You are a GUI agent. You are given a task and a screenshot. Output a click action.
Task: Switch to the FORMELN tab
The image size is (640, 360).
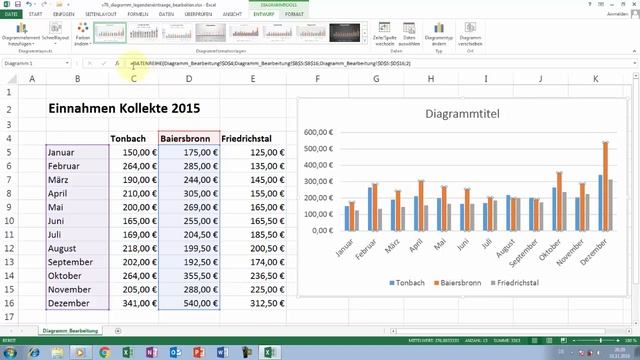tap(138, 14)
